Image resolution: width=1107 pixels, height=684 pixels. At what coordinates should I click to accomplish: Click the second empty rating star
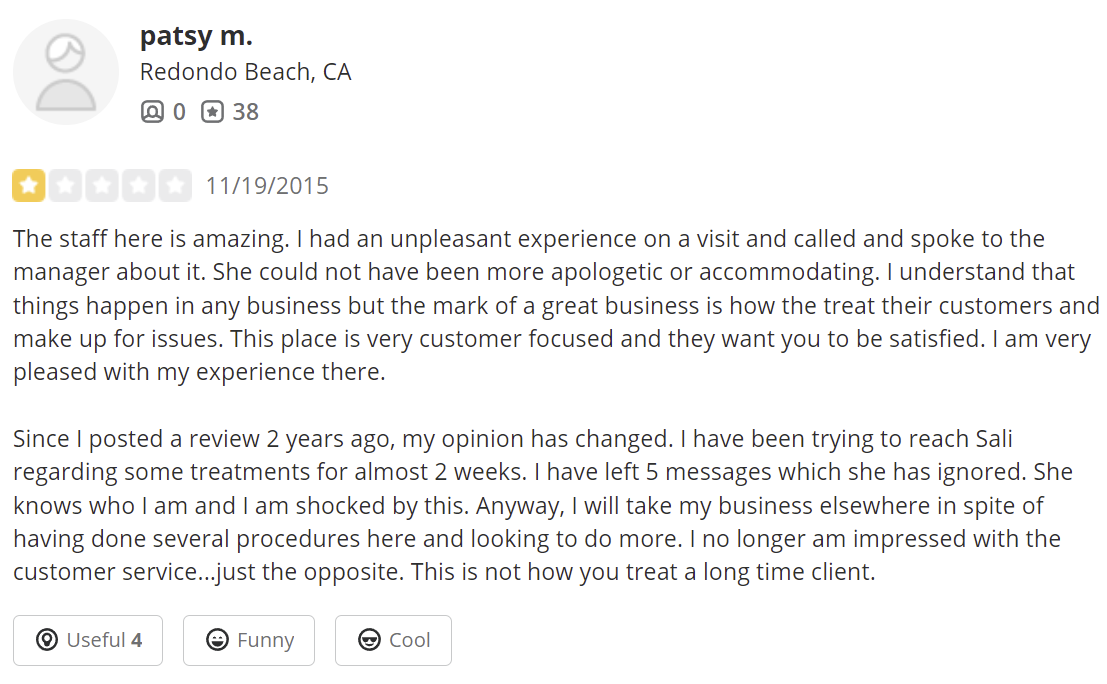(x=65, y=186)
